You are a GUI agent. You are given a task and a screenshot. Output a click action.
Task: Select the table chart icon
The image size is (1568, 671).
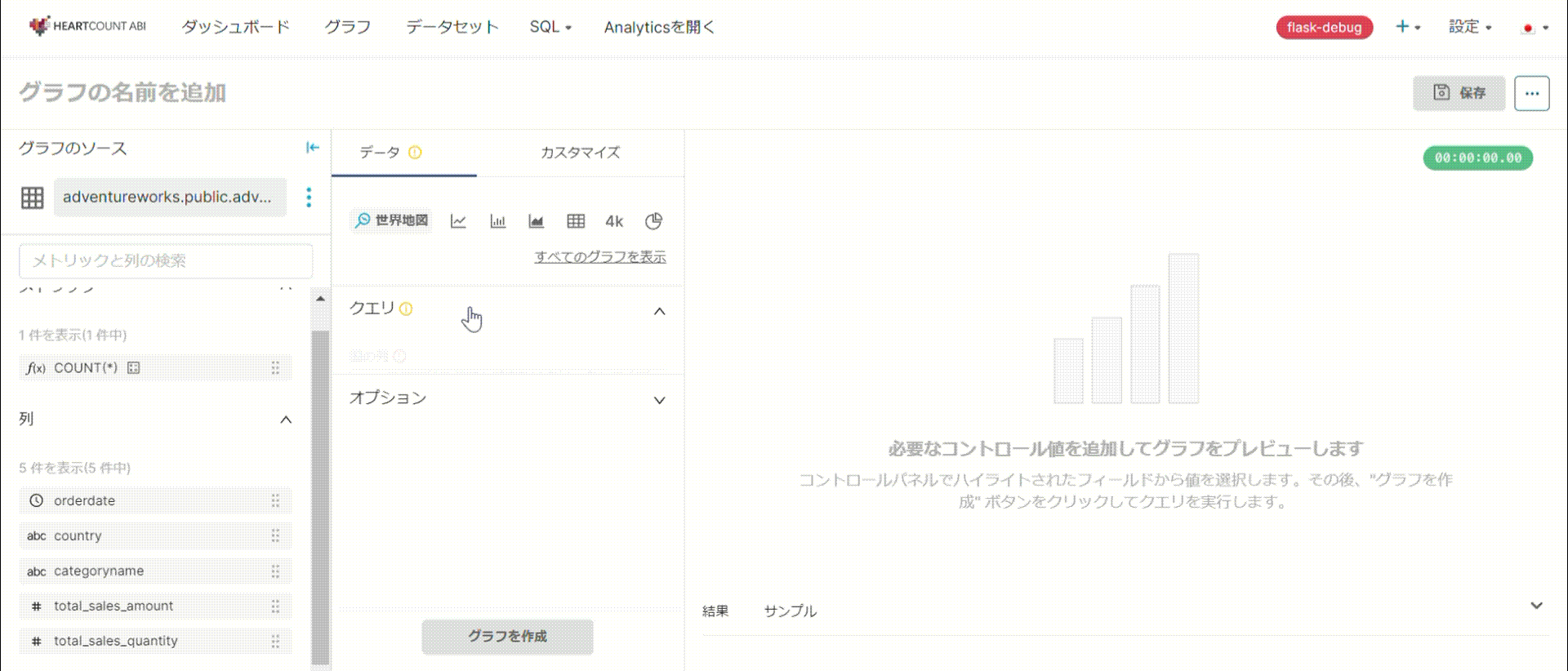(576, 221)
